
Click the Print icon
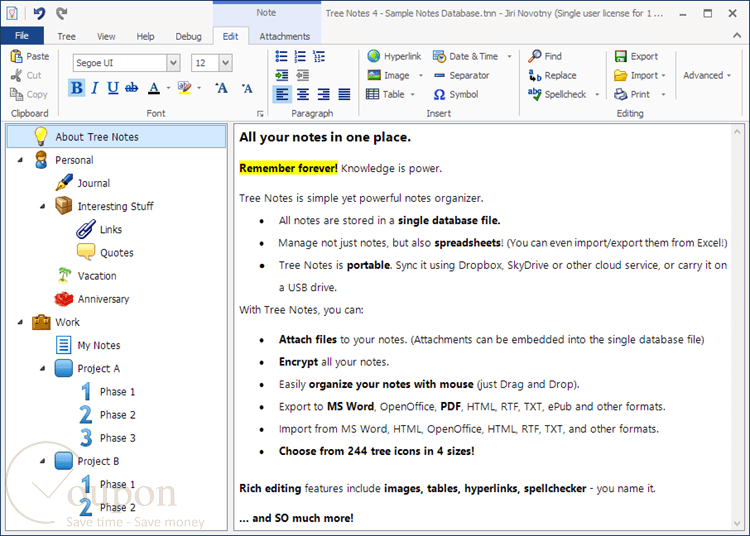point(621,94)
